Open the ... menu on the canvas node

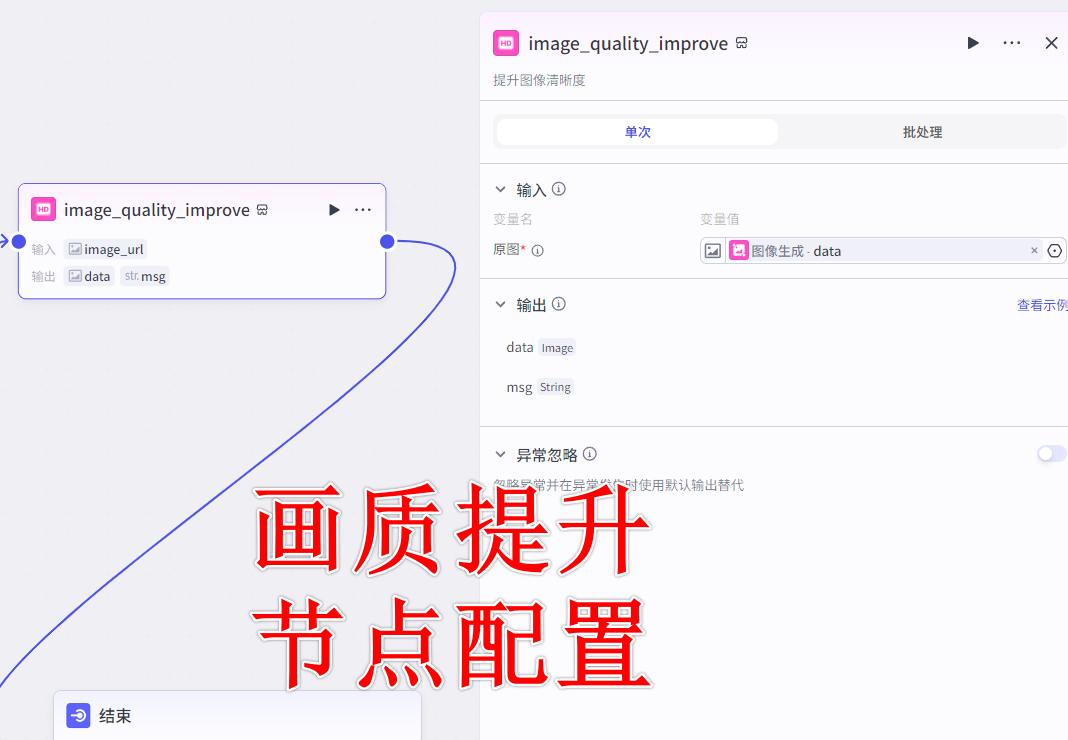pos(363,209)
